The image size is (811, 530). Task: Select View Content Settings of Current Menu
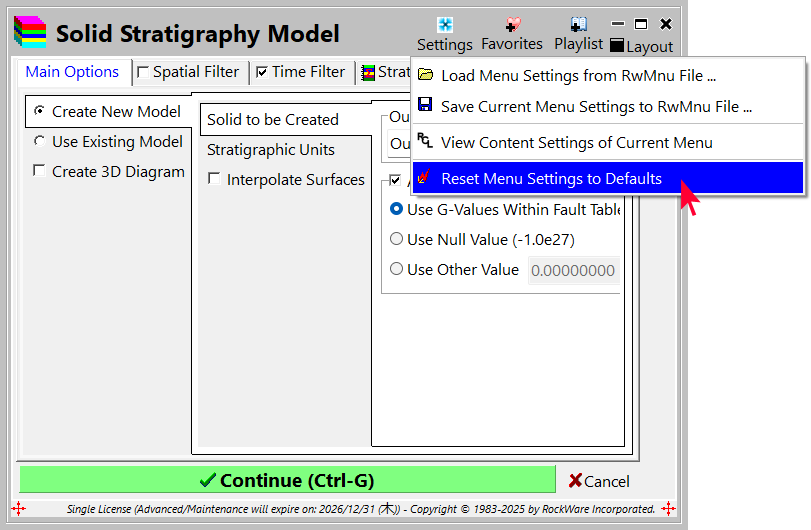tap(576, 142)
